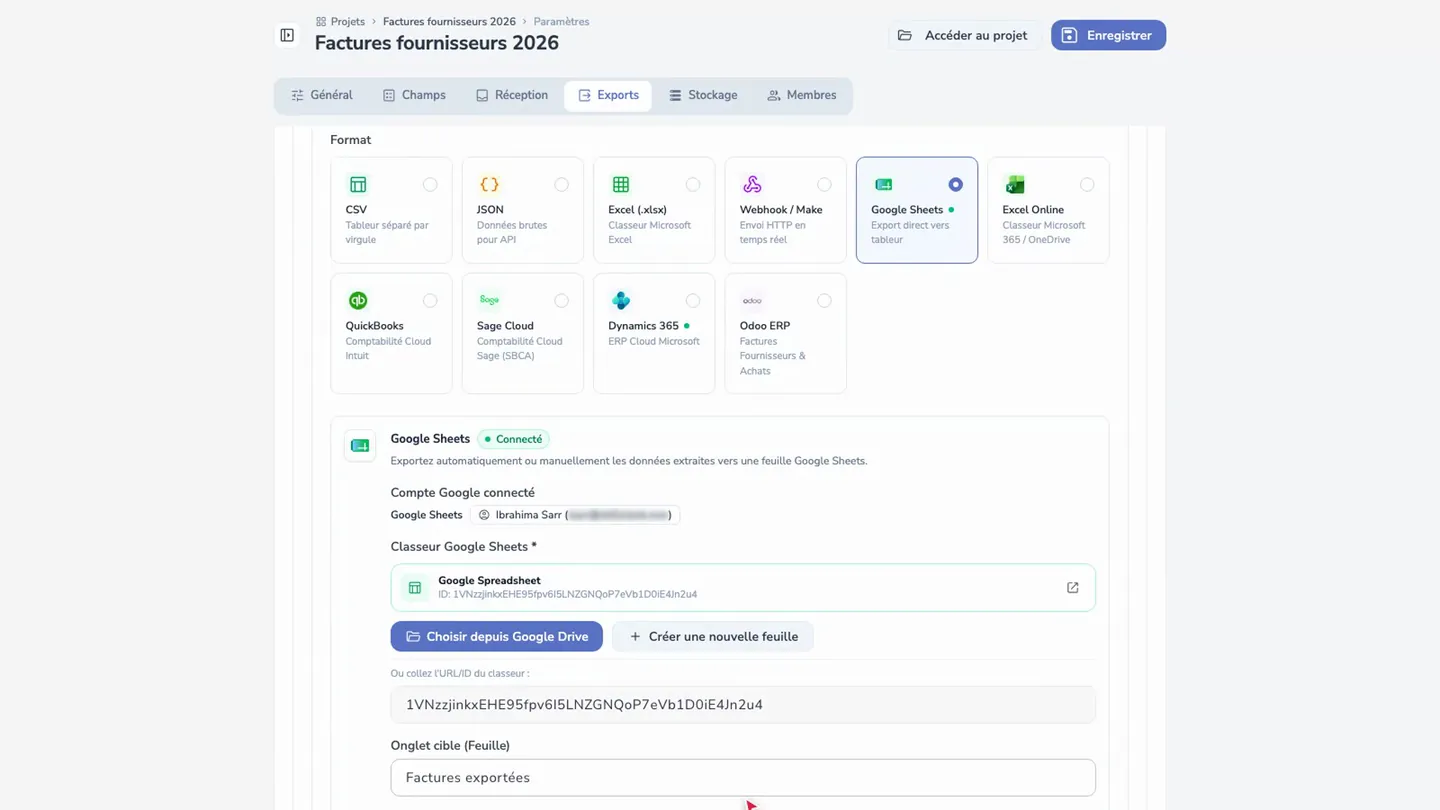Image resolution: width=1440 pixels, height=810 pixels.
Task: Click the Ibrahima Sarr account chip
Action: (x=575, y=515)
